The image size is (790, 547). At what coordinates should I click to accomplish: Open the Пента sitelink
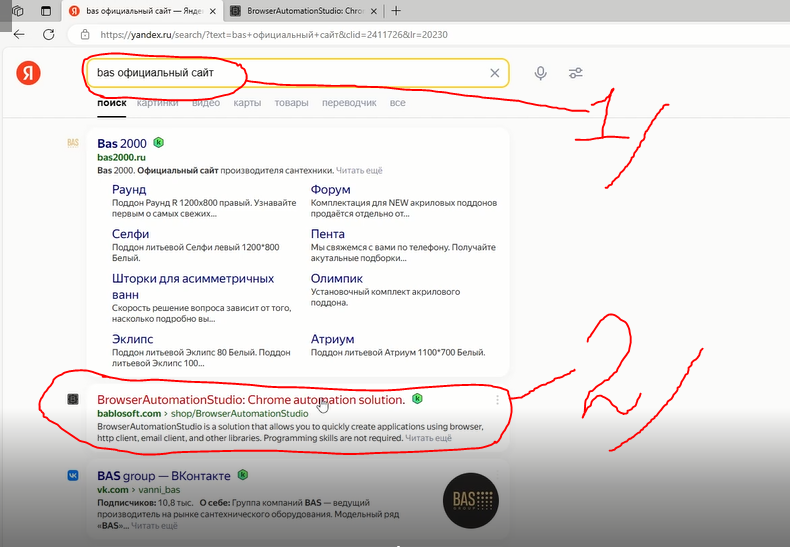(x=327, y=234)
